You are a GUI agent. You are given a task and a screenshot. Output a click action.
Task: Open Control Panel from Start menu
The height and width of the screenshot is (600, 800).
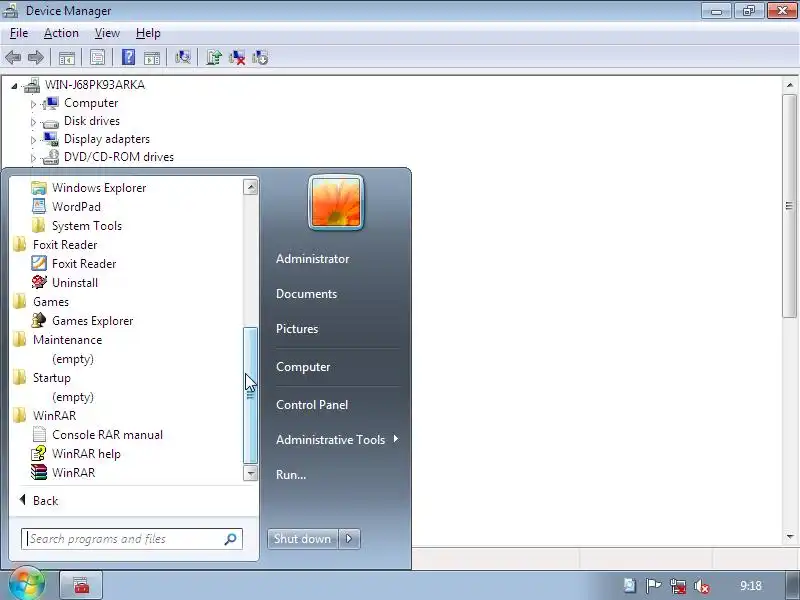tap(312, 405)
